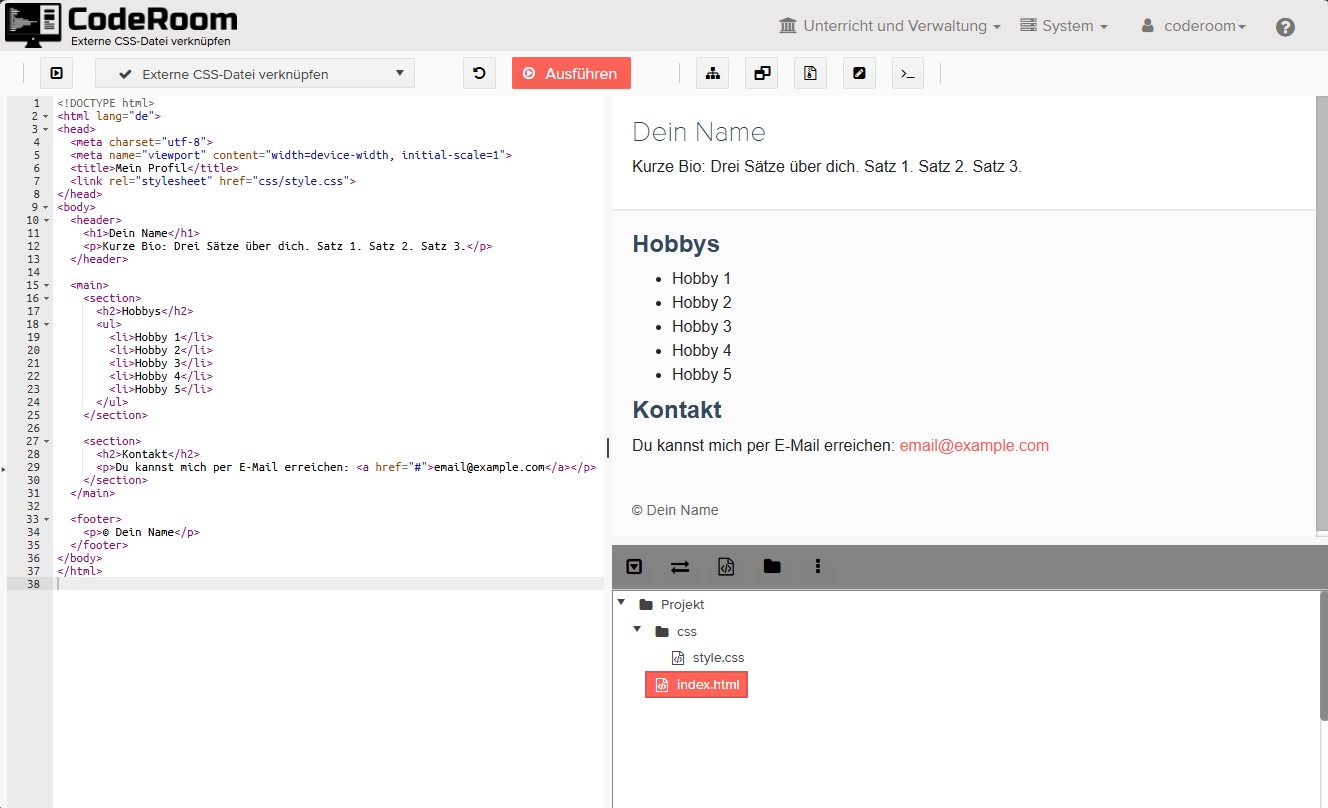This screenshot has height=808, width=1328.
Task: Click the reset/undo arrow icon in toolbar
Action: coord(479,73)
